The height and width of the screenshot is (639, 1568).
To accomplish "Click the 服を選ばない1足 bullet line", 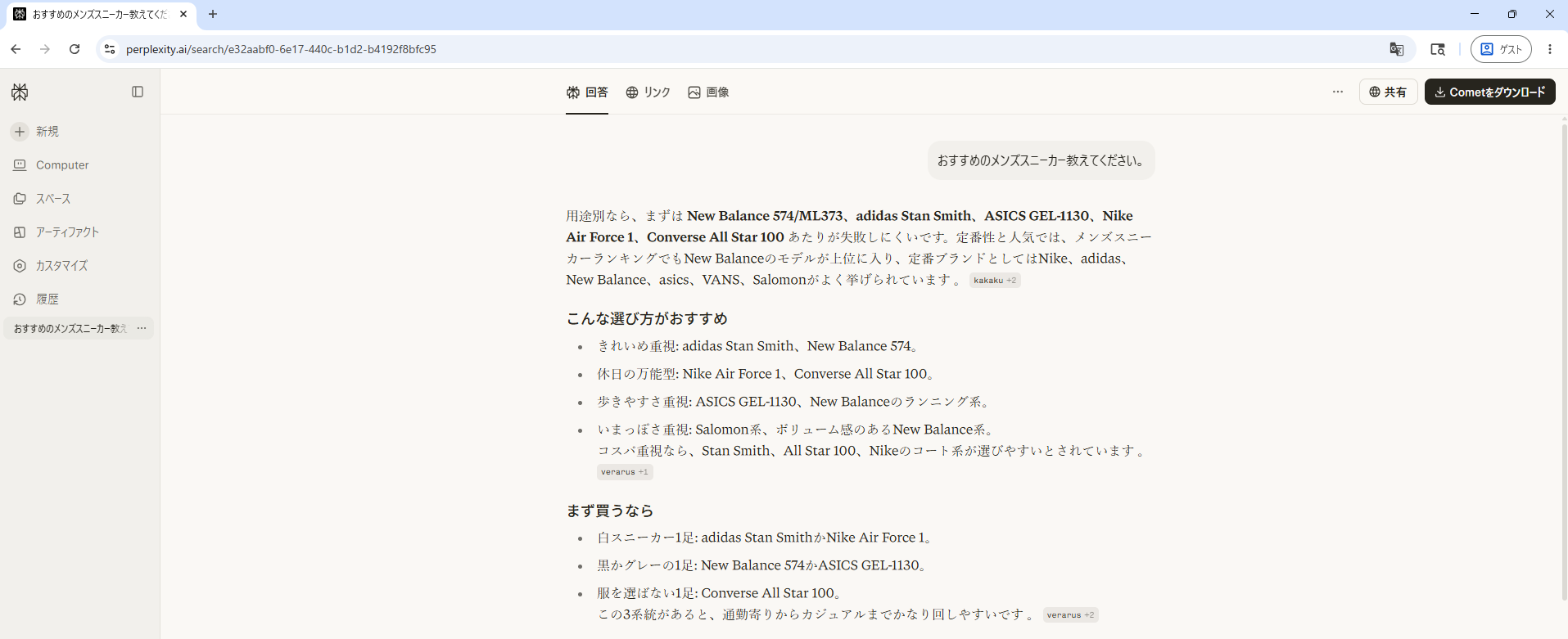I will (720, 593).
